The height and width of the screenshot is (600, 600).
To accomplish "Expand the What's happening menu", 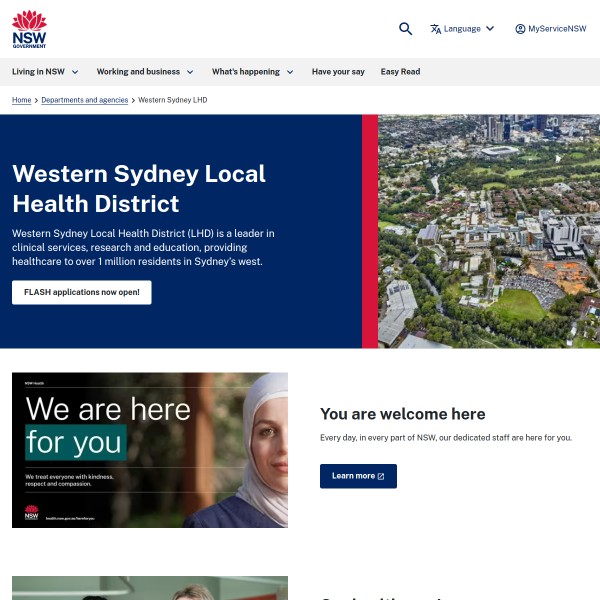I will (x=253, y=72).
